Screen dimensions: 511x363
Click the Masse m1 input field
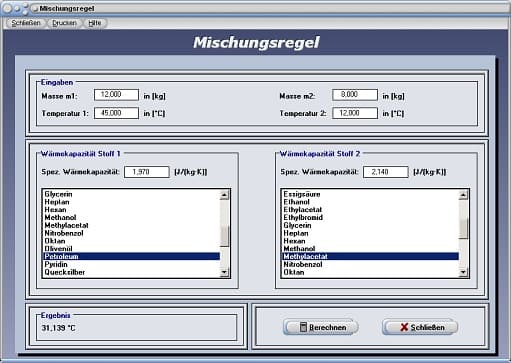[116, 95]
